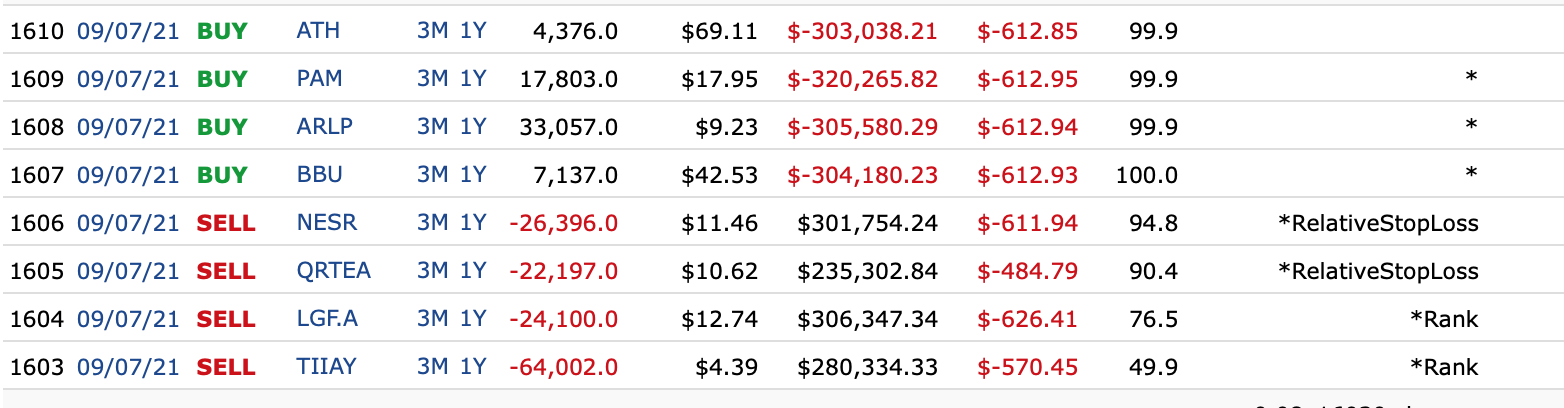
Task: Open the BBU ticker link
Action: [x=320, y=175]
